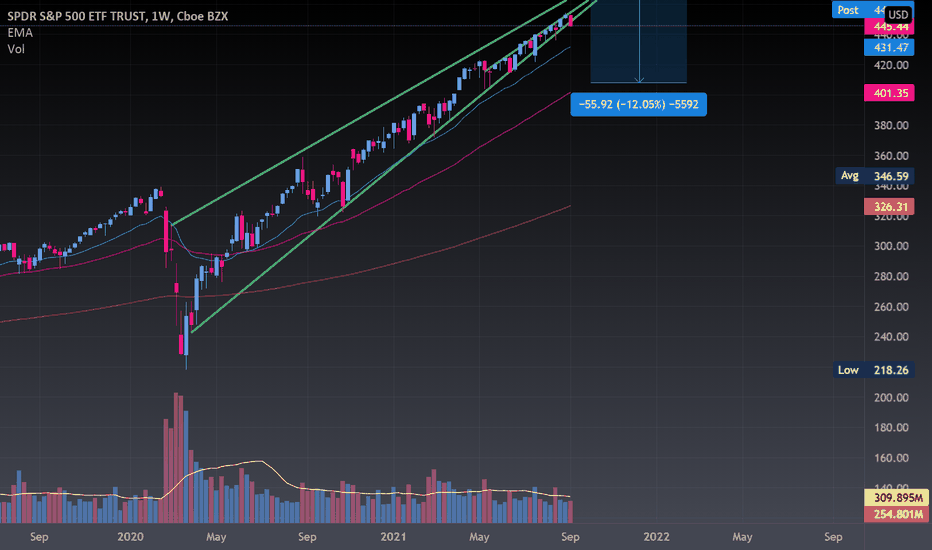Click the 420.00 price axis label
The image size is (932, 550).
[x=891, y=65]
